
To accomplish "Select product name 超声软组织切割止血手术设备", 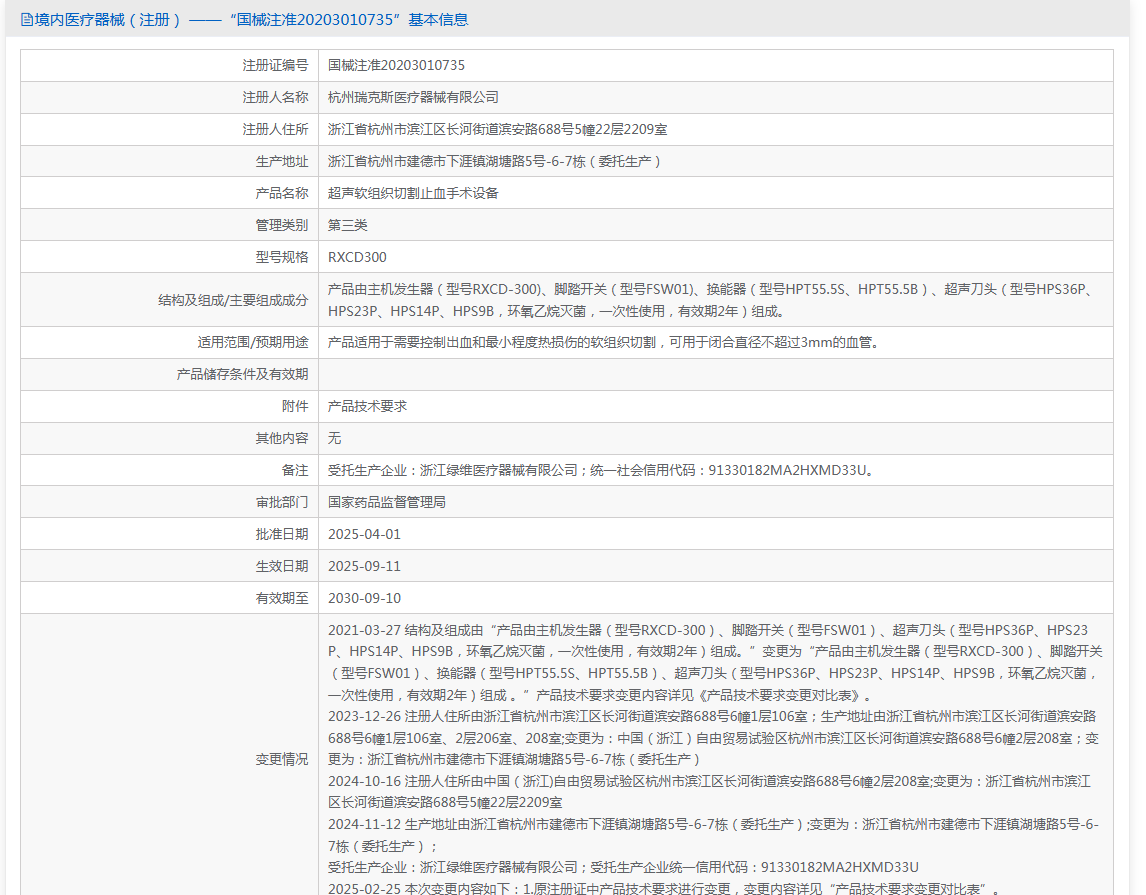I will 413,193.
